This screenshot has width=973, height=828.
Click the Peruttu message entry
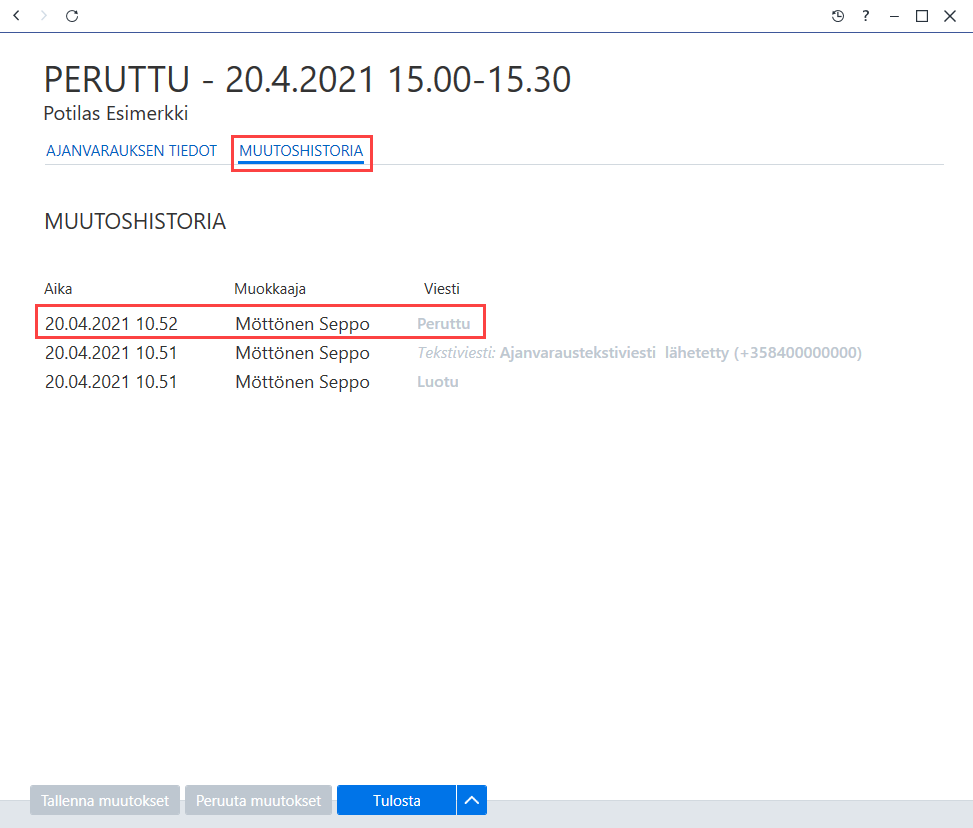pyautogui.click(x=444, y=323)
